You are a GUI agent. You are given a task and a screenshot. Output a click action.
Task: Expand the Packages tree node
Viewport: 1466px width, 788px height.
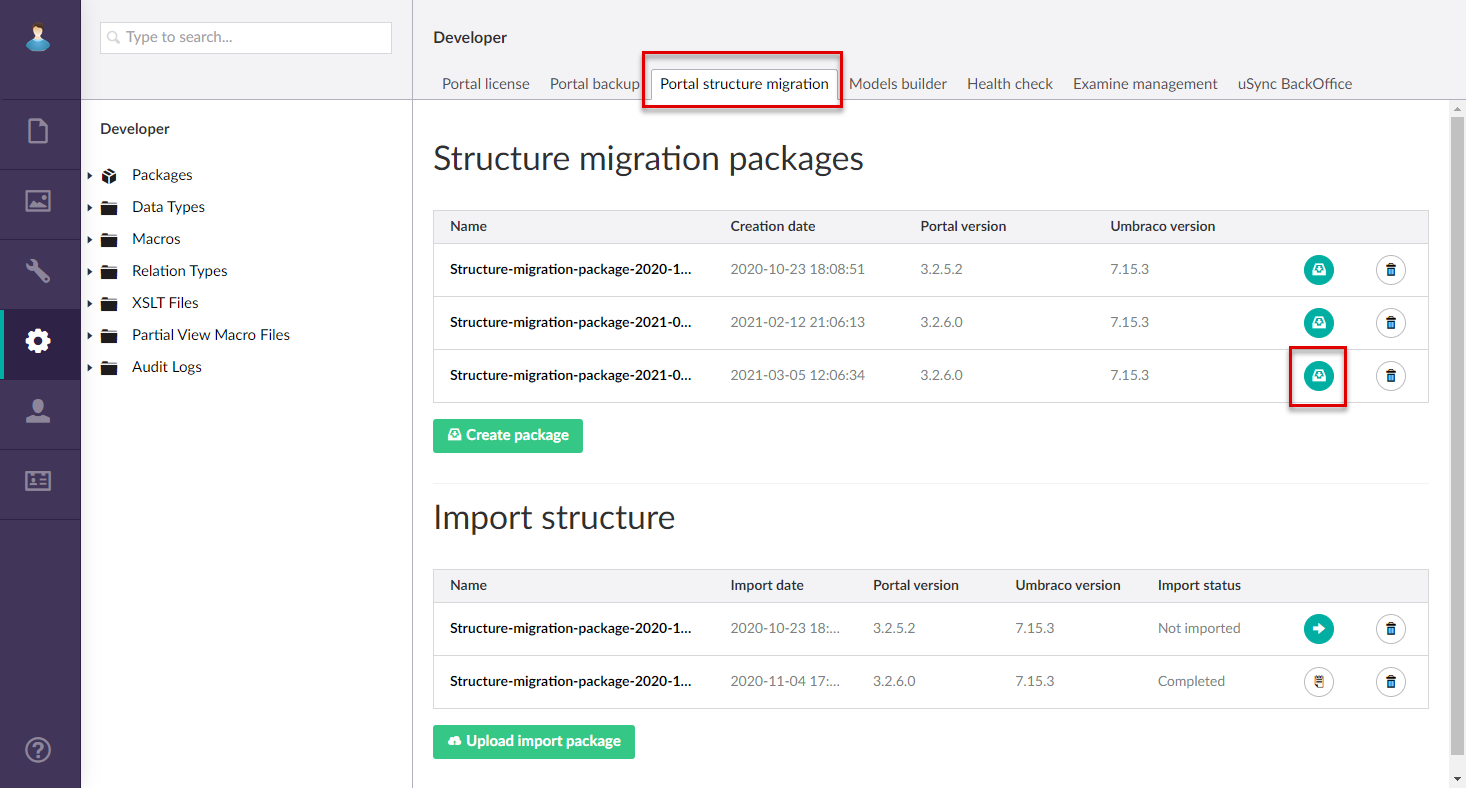point(90,175)
